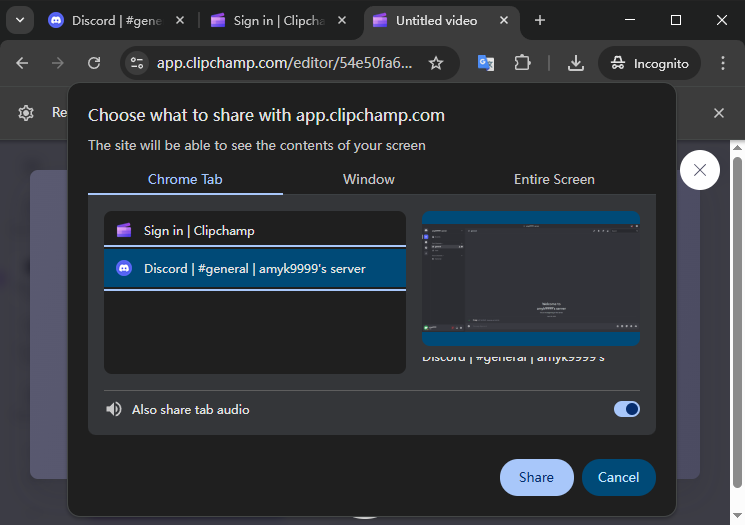745x525 pixels.
Task: View site information icon in address bar
Action: 137,63
